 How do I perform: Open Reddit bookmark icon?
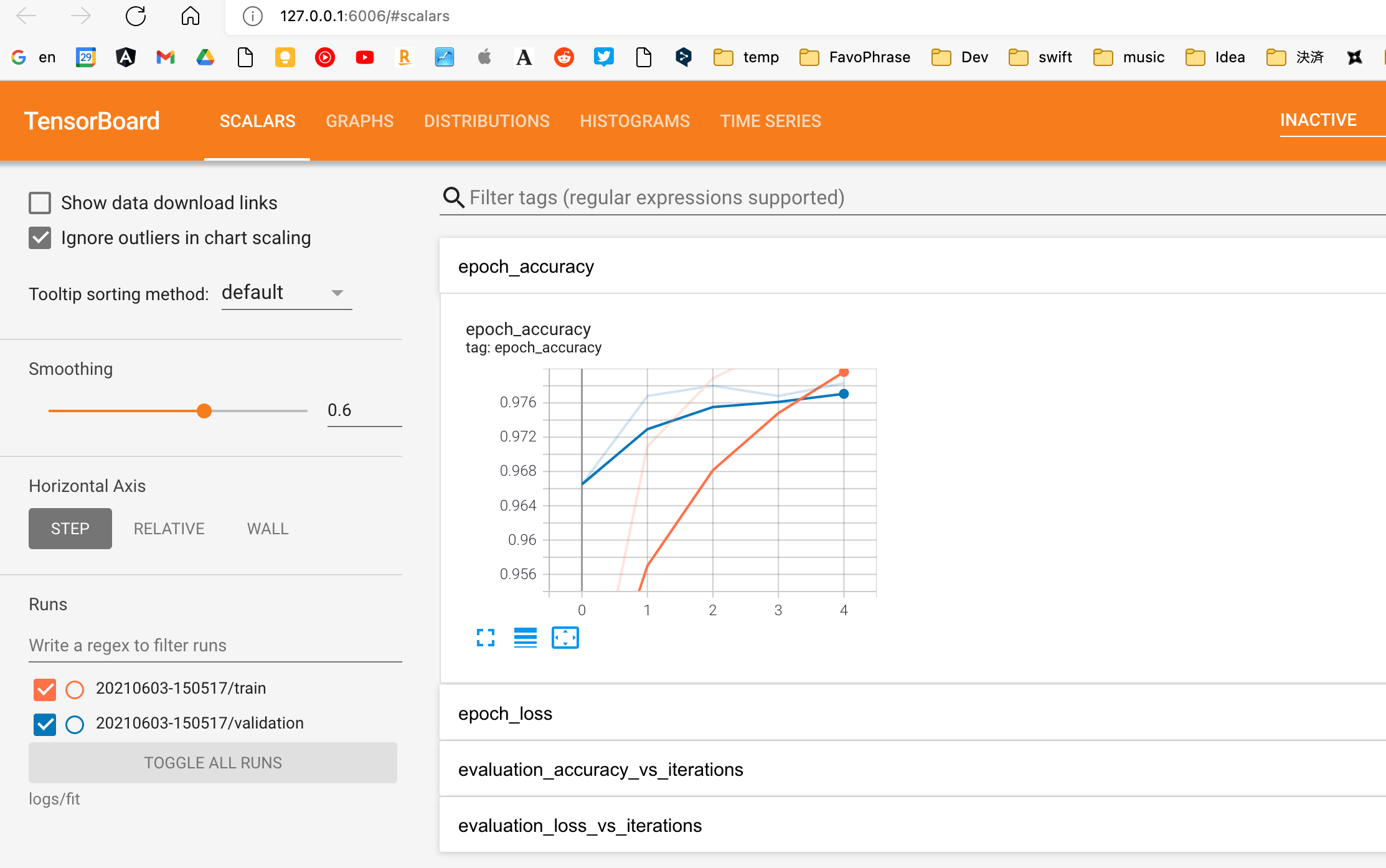(563, 57)
